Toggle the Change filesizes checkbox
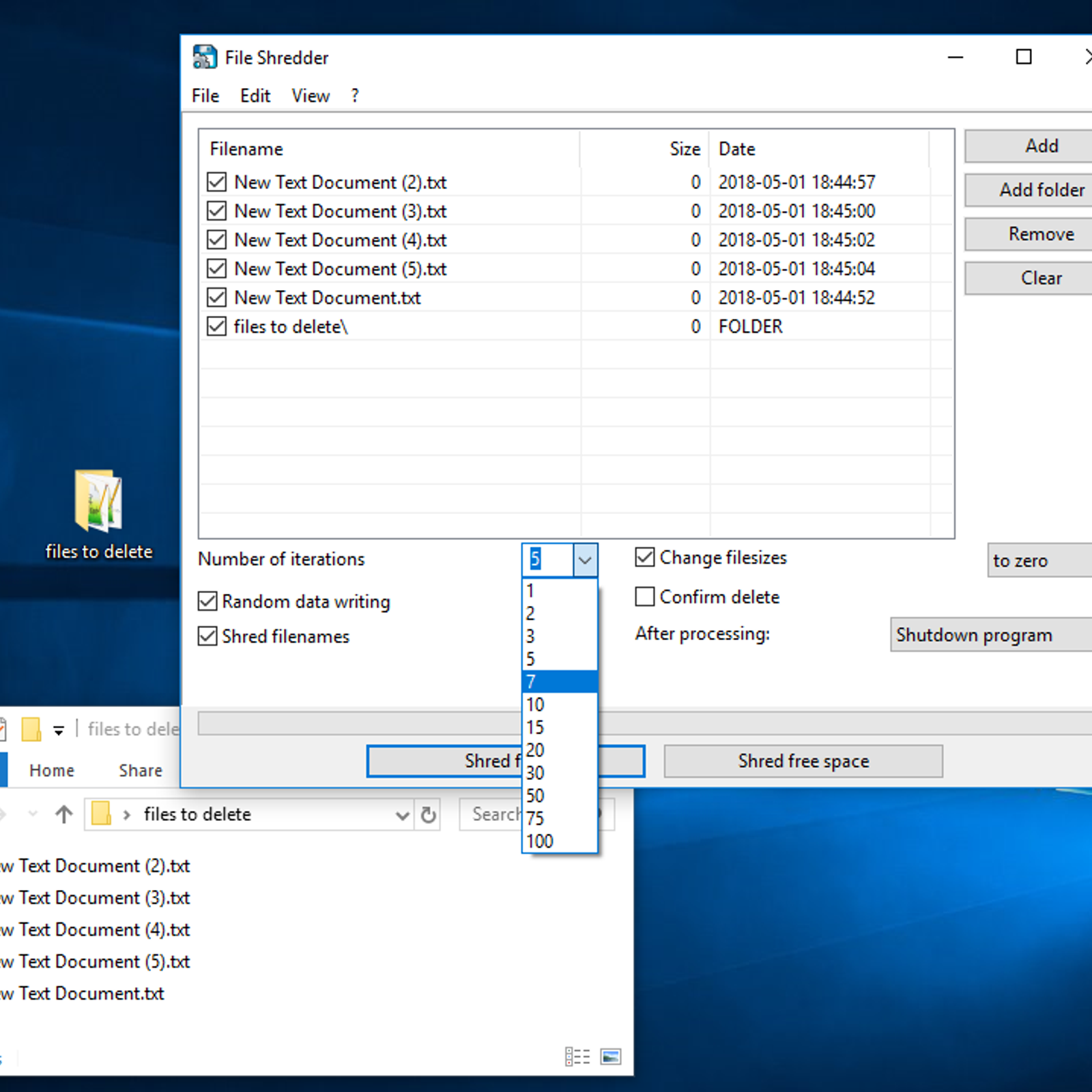Image resolution: width=1092 pixels, height=1092 pixels. (645, 558)
